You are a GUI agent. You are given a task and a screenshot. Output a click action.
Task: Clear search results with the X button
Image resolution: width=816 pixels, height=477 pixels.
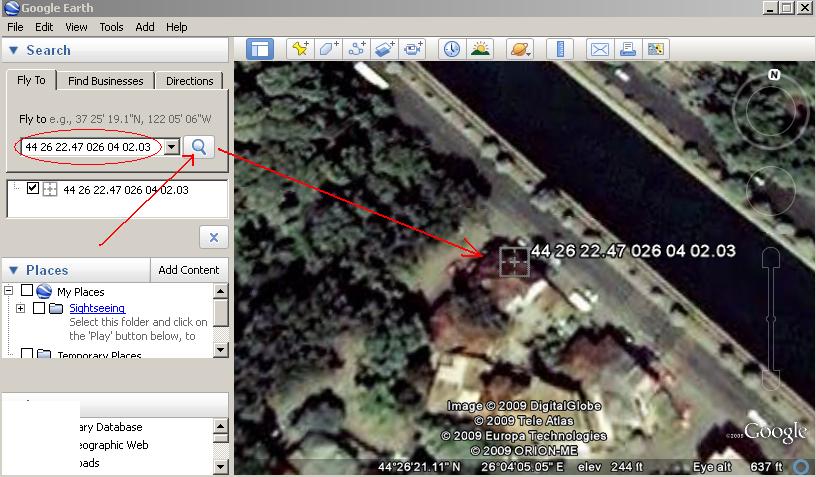click(x=213, y=238)
